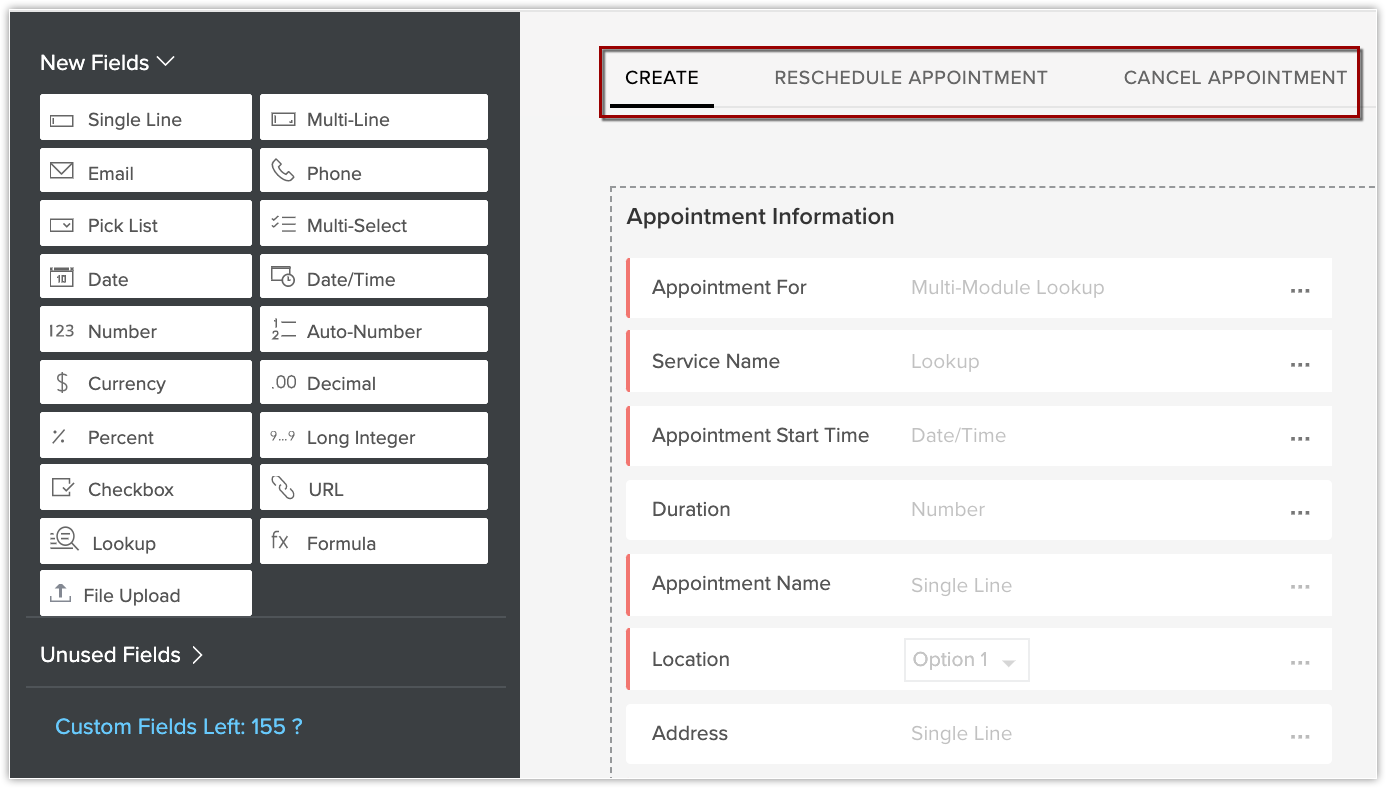Image resolution: width=1386 pixels, height=788 pixels.
Task: Click the Multi-Select field button
Action: coord(374,225)
